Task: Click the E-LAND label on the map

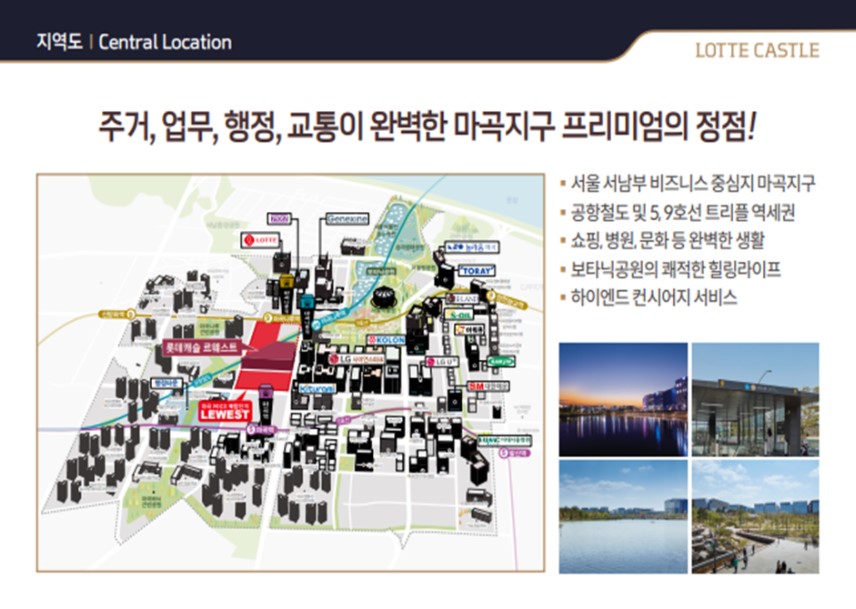Action: [462, 298]
